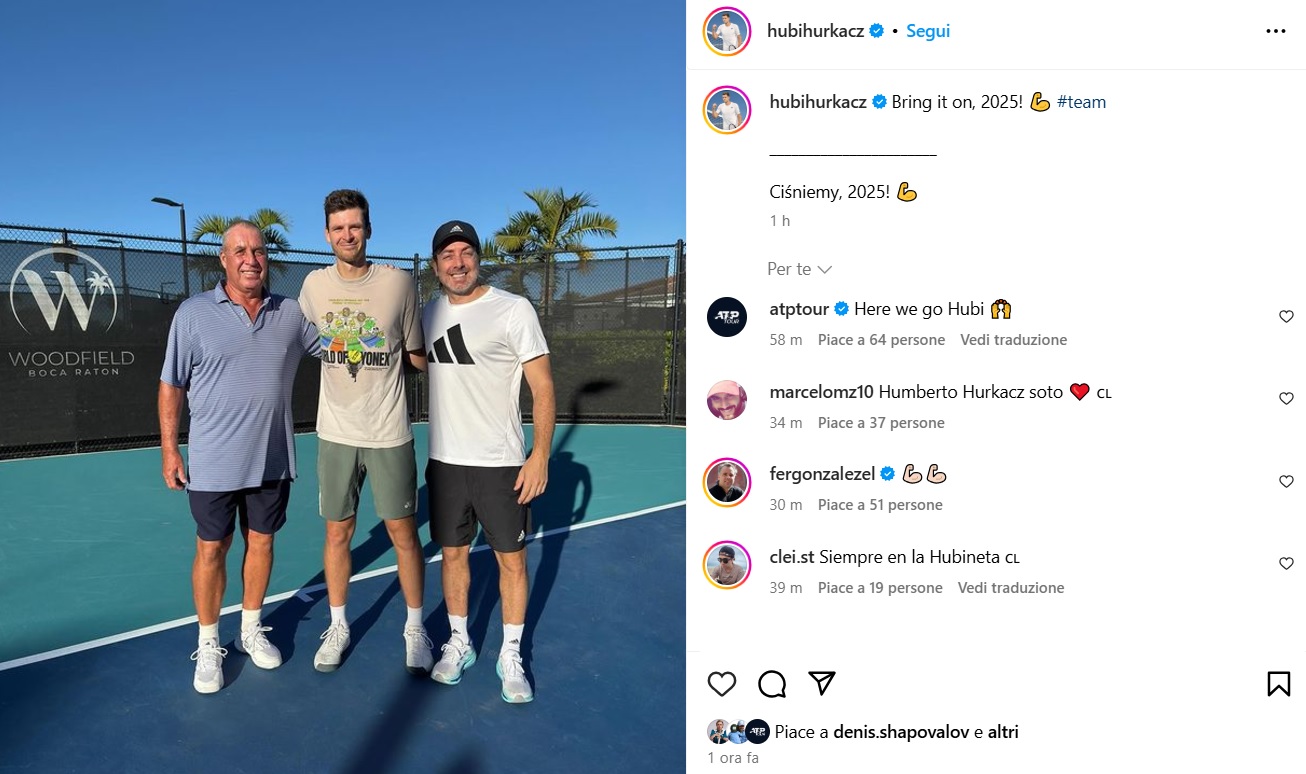This screenshot has width=1306, height=774.
Task: Like the atptour comment
Action: point(1287,317)
